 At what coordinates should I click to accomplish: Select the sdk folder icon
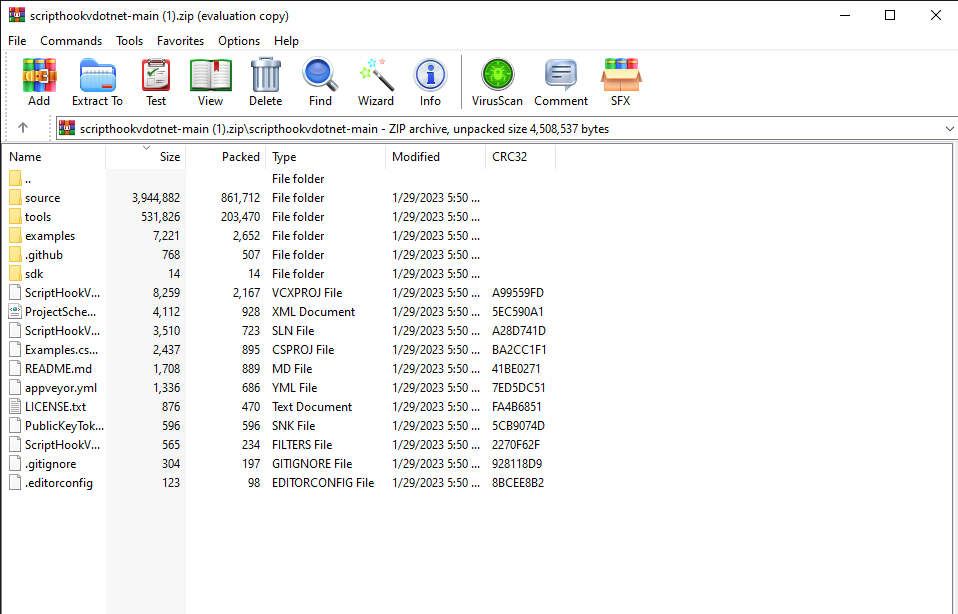pyautogui.click(x=15, y=273)
